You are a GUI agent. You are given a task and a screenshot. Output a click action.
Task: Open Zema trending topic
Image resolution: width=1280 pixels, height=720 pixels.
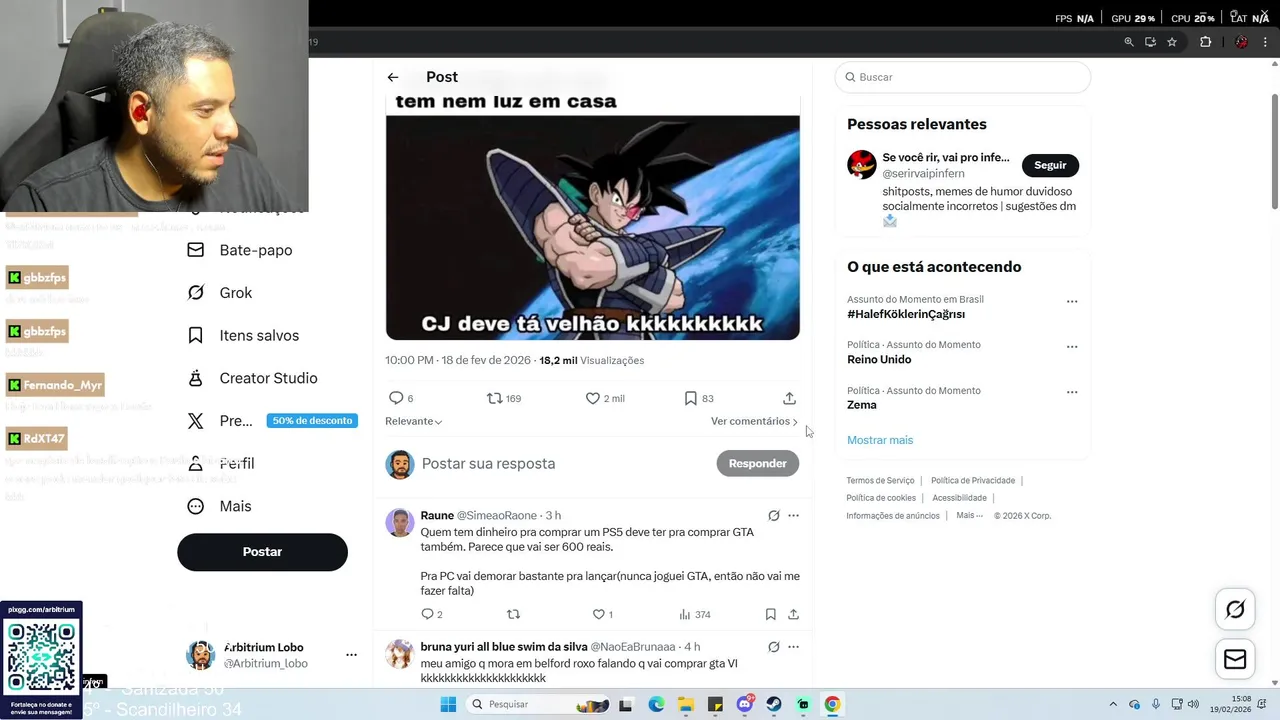coord(862,405)
